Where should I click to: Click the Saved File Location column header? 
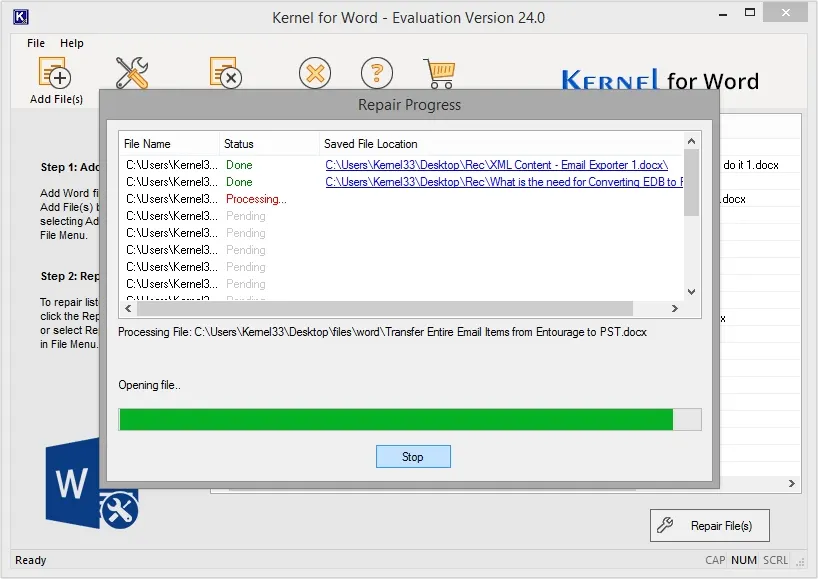pyautogui.click(x=501, y=143)
